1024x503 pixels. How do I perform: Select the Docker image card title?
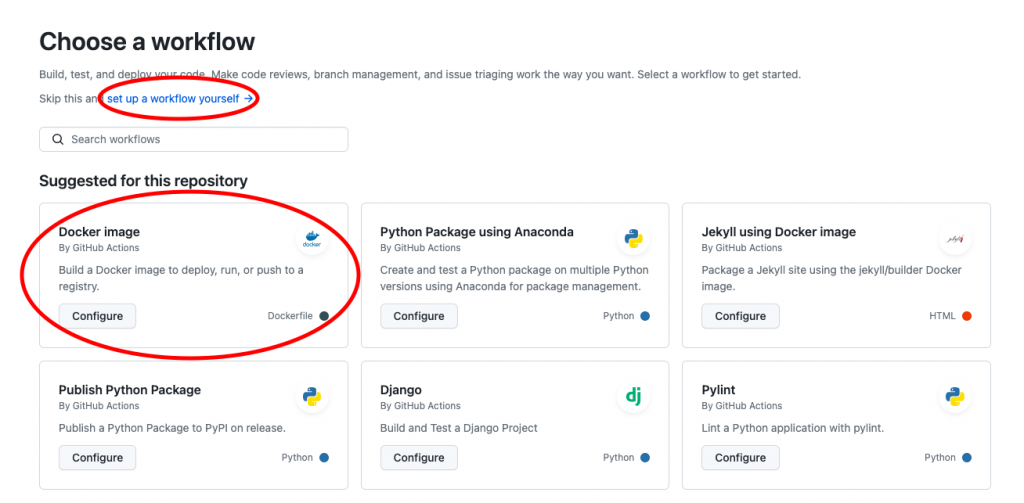tap(99, 232)
